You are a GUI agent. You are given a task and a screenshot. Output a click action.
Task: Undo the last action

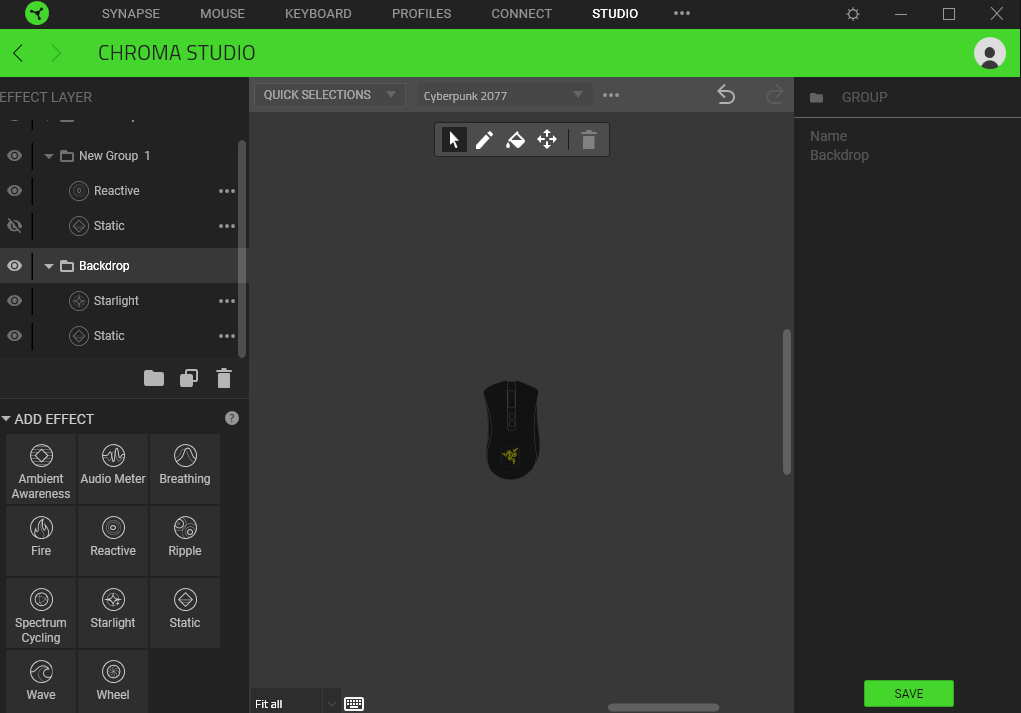(726, 95)
